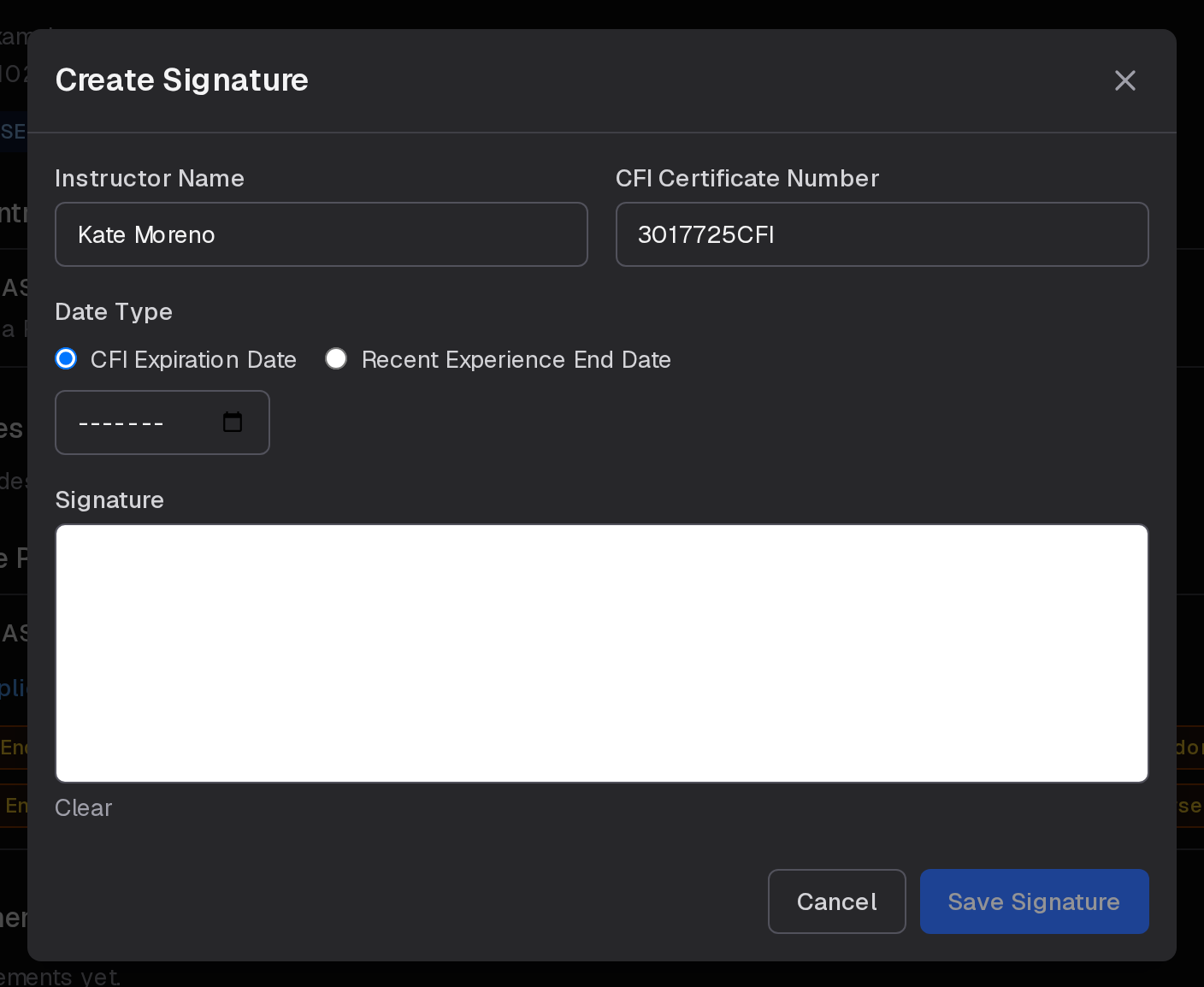Select CFI Expiration Date radio option
Image resolution: width=1204 pixels, height=987 pixels.
[66, 359]
